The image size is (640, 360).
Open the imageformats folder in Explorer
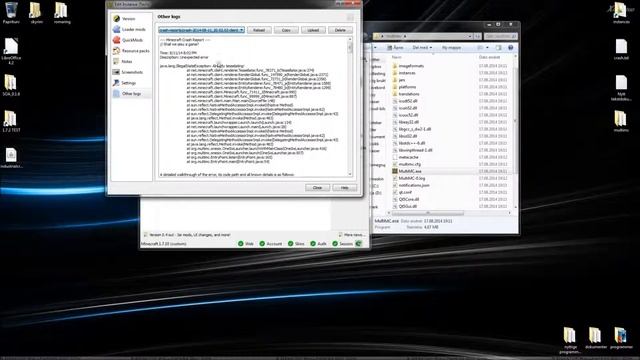(x=411, y=66)
